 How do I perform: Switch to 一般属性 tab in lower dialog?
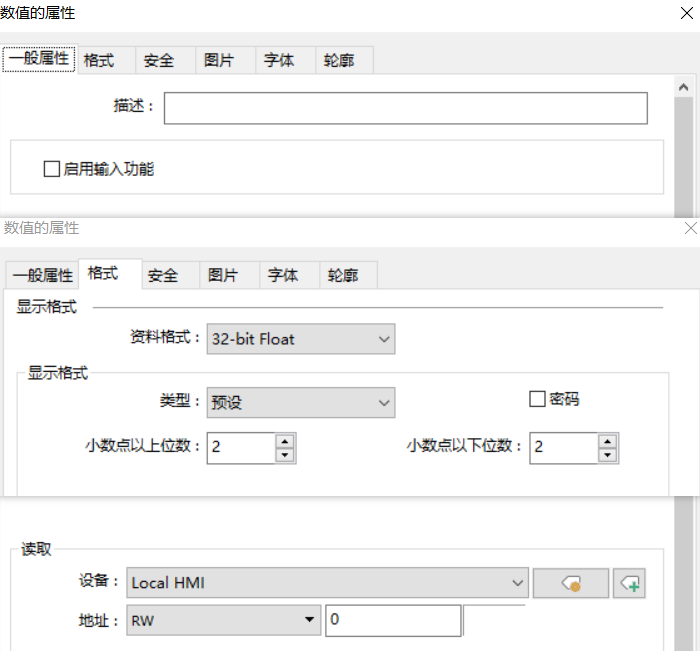pyautogui.click(x=42, y=275)
